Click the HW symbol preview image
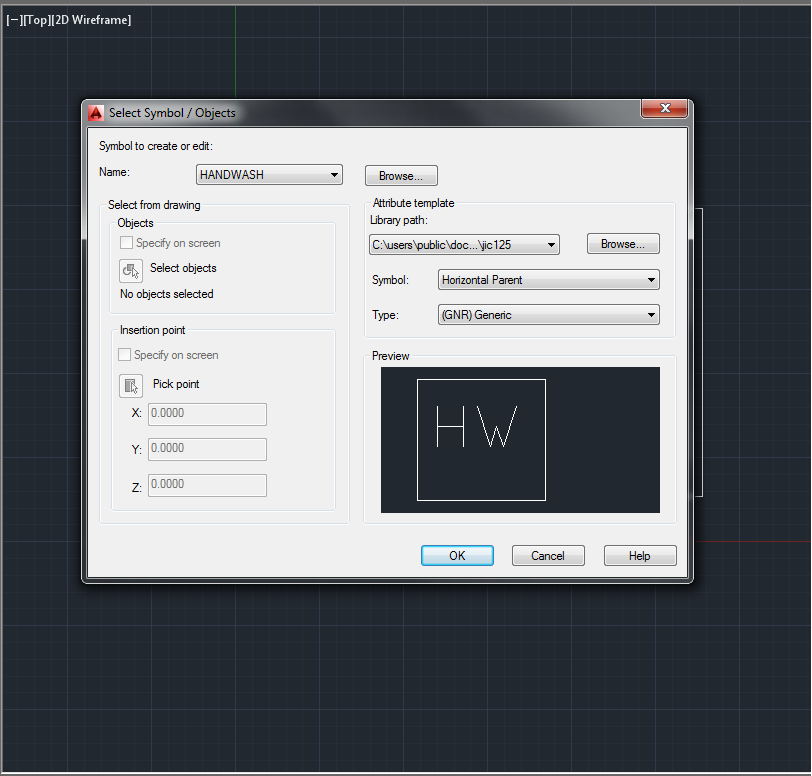812x776 pixels. click(520, 440)
